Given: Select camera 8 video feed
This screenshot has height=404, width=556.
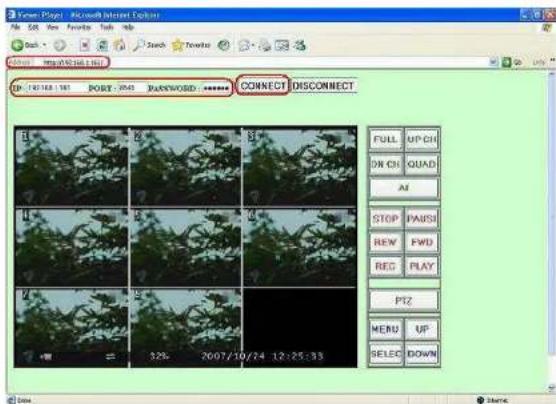Looking at the screenshot, I should (x=186, y=327).
